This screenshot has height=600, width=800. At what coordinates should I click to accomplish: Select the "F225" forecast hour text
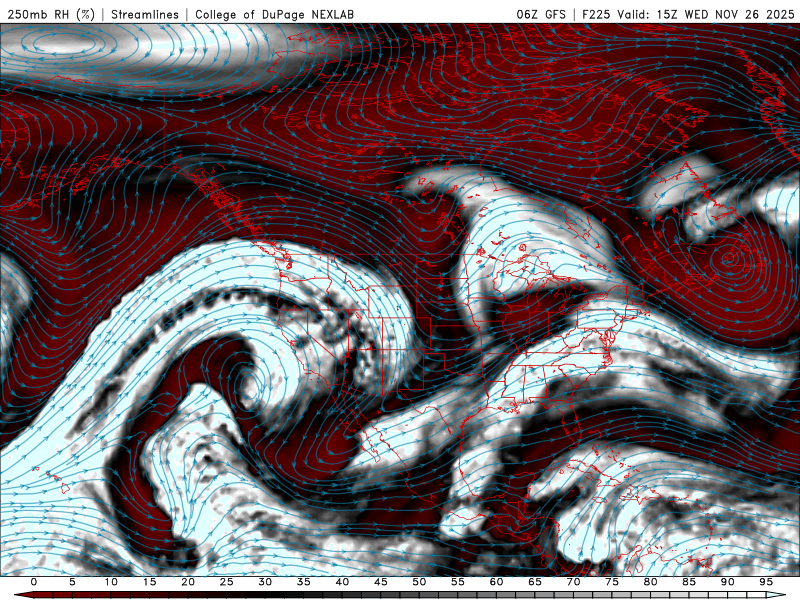(x=596, y=14)
